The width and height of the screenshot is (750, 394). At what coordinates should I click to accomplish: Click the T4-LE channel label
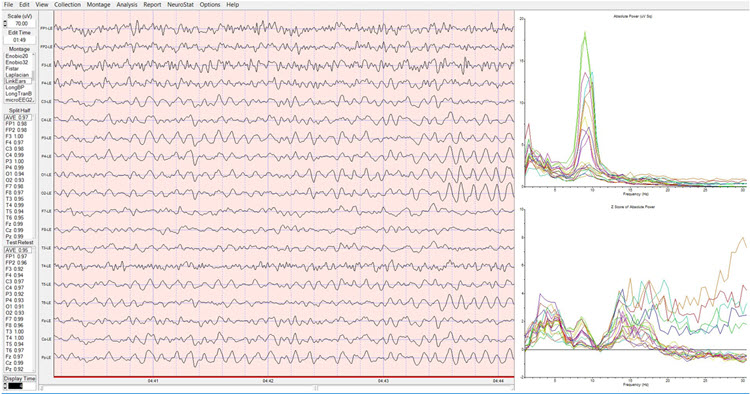pos(46,266)
